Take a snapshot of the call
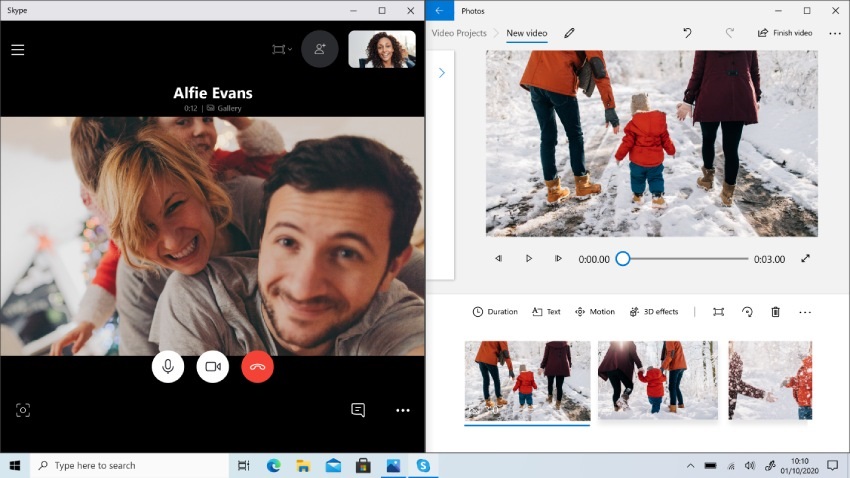The image size is (850, 478). tap(22, 410)
